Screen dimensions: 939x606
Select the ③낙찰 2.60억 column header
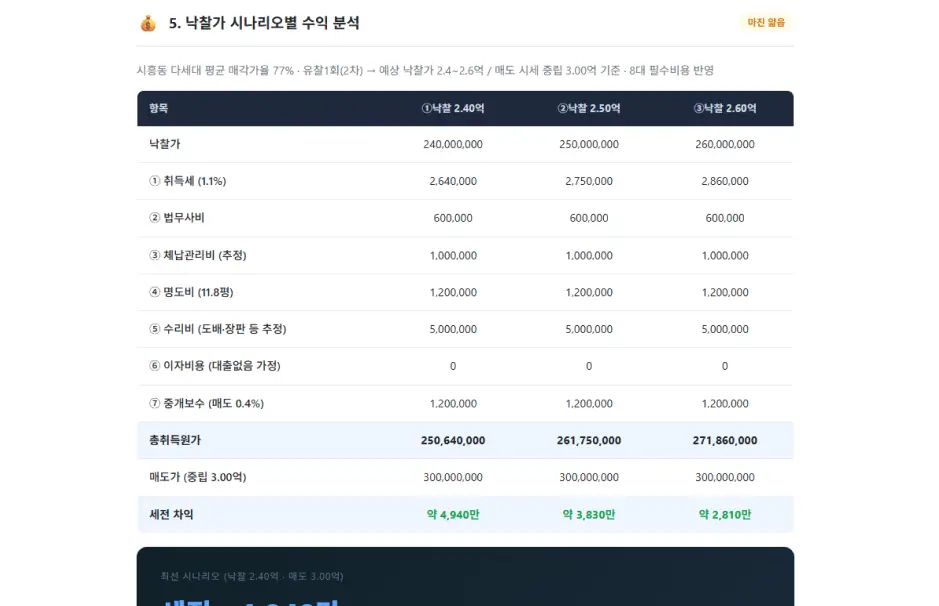click(x=725, y=108)
